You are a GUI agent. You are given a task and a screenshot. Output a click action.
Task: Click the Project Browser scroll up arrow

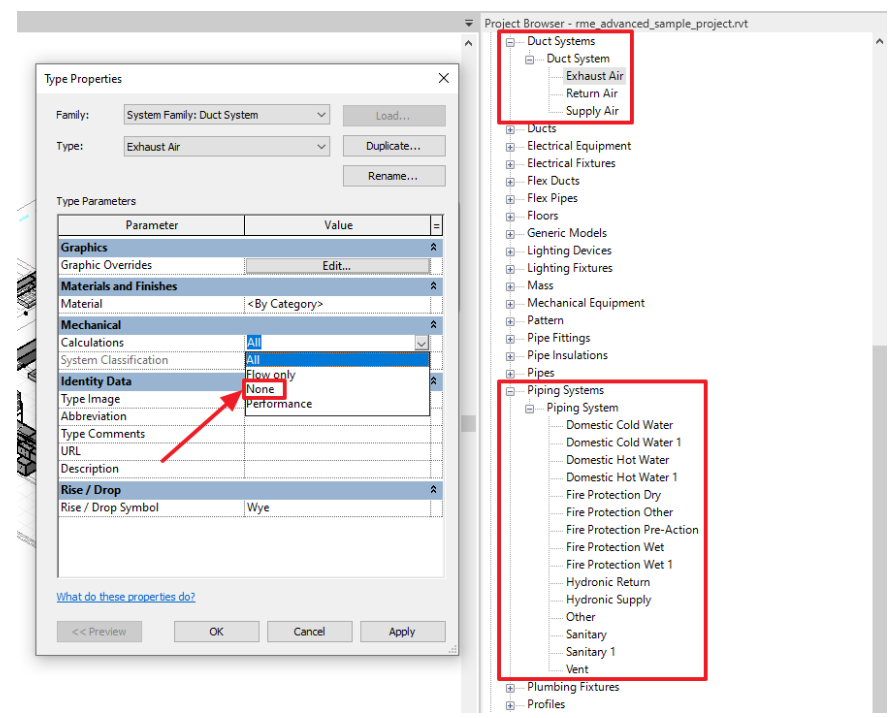pos(880,41)
